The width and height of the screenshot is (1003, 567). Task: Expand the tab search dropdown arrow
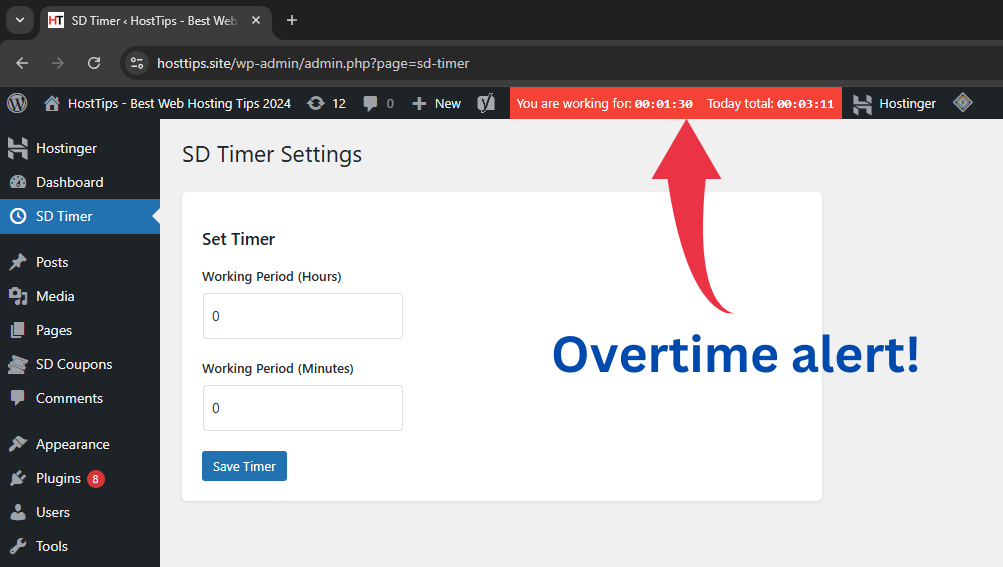(x=20, y=20)
